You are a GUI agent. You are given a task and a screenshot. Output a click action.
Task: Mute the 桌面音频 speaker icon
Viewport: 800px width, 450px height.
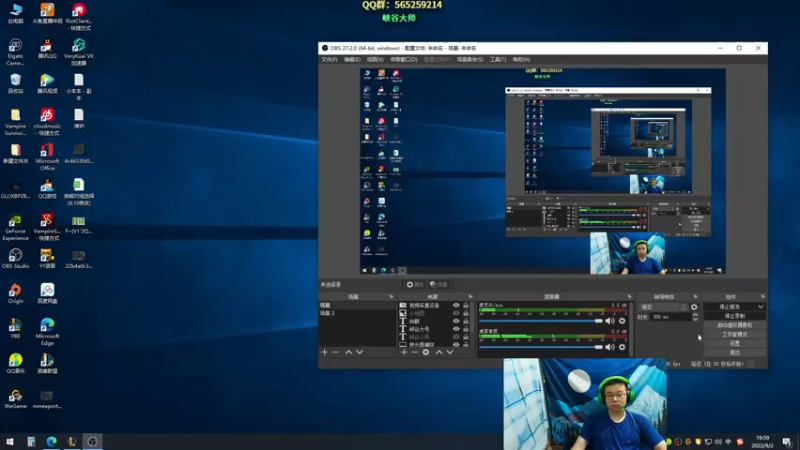[610, 347]
